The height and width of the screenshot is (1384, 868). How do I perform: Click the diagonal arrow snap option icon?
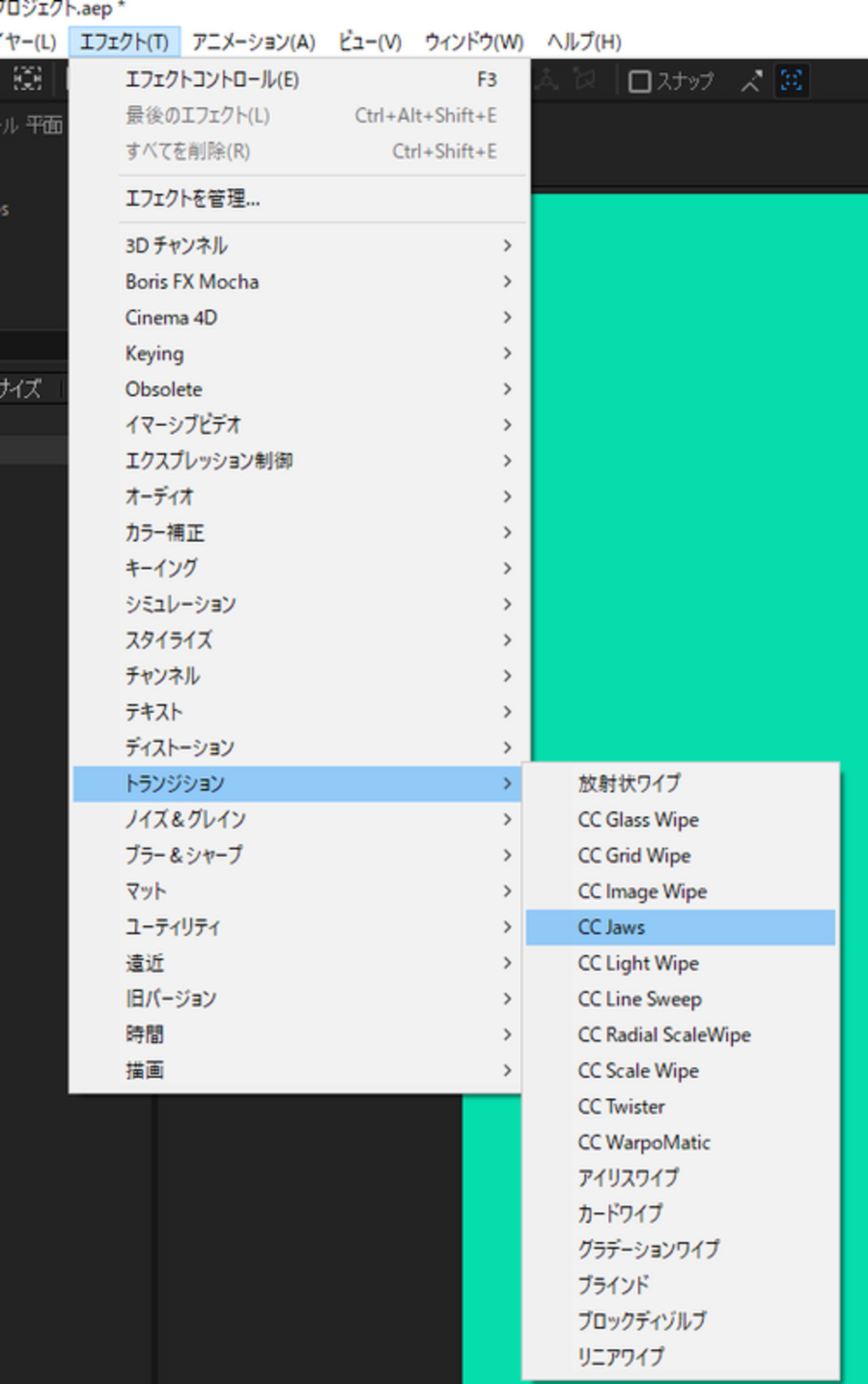(x=752, y=81)
